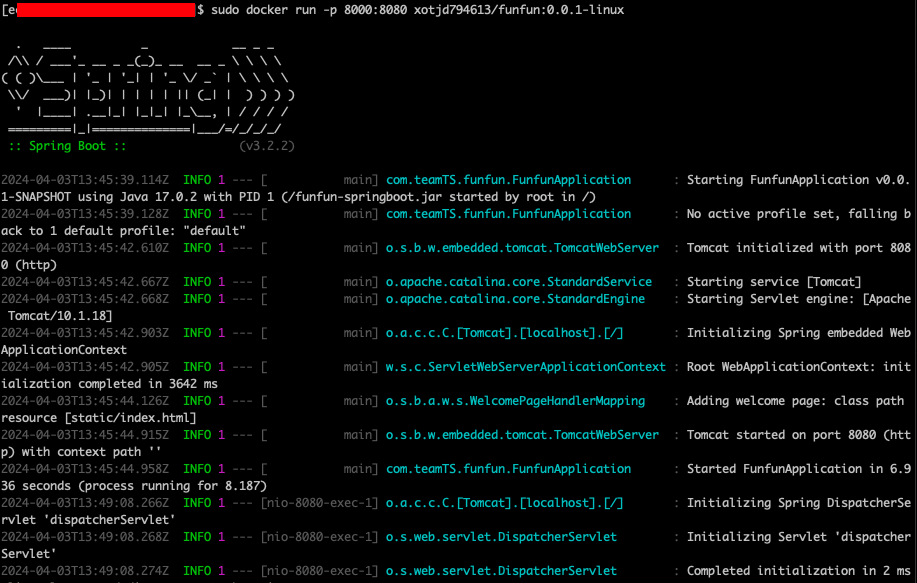Select the version text '(v3.2.2)'
Screen dimensions: 917x583
point(267,146)
